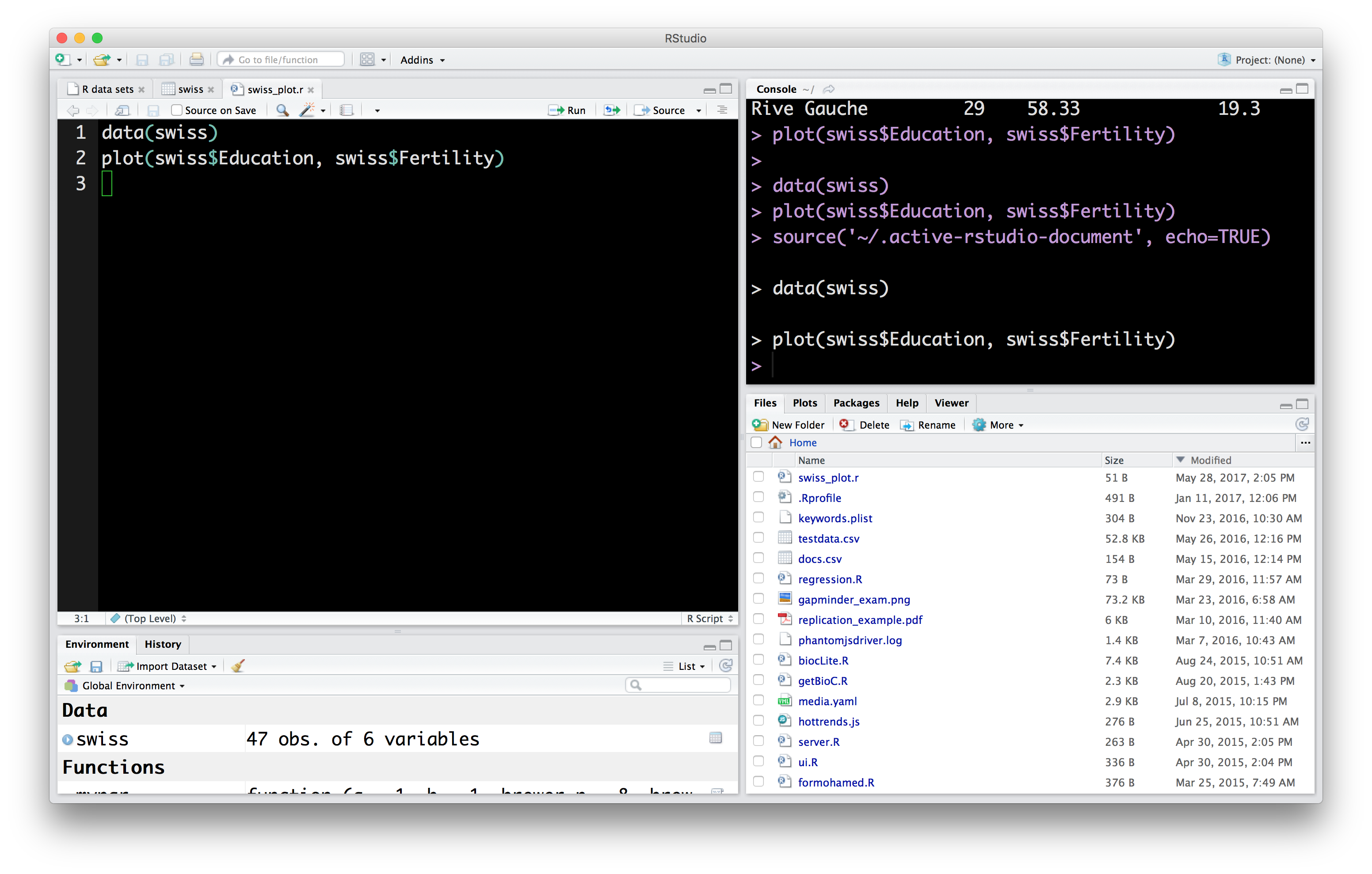The height and width of the screenshot is (874, 1372).
Task: Click the Delete button in Files pane
Action: 864,425
